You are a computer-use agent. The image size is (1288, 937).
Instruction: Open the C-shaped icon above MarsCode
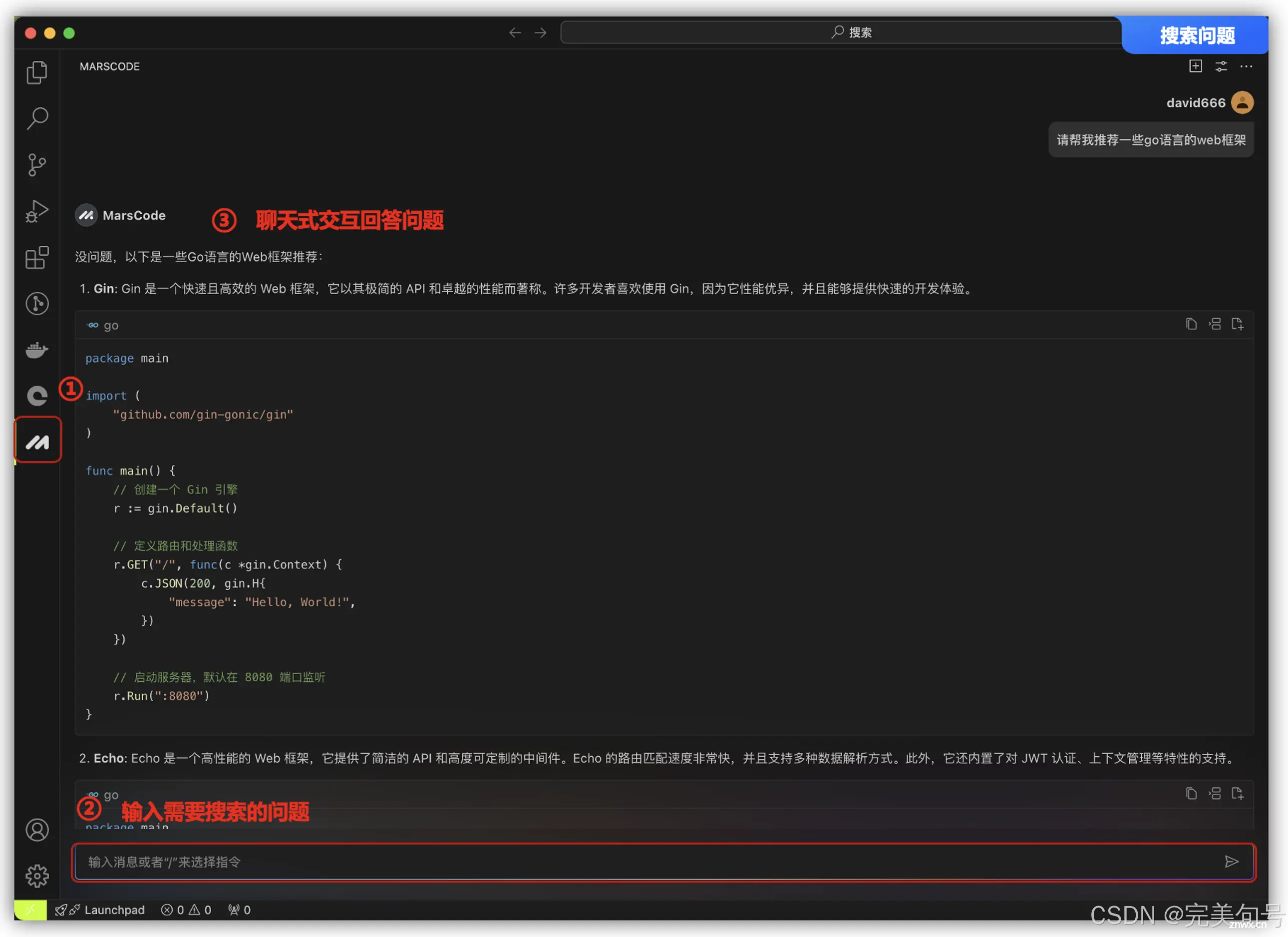point(37,396)
